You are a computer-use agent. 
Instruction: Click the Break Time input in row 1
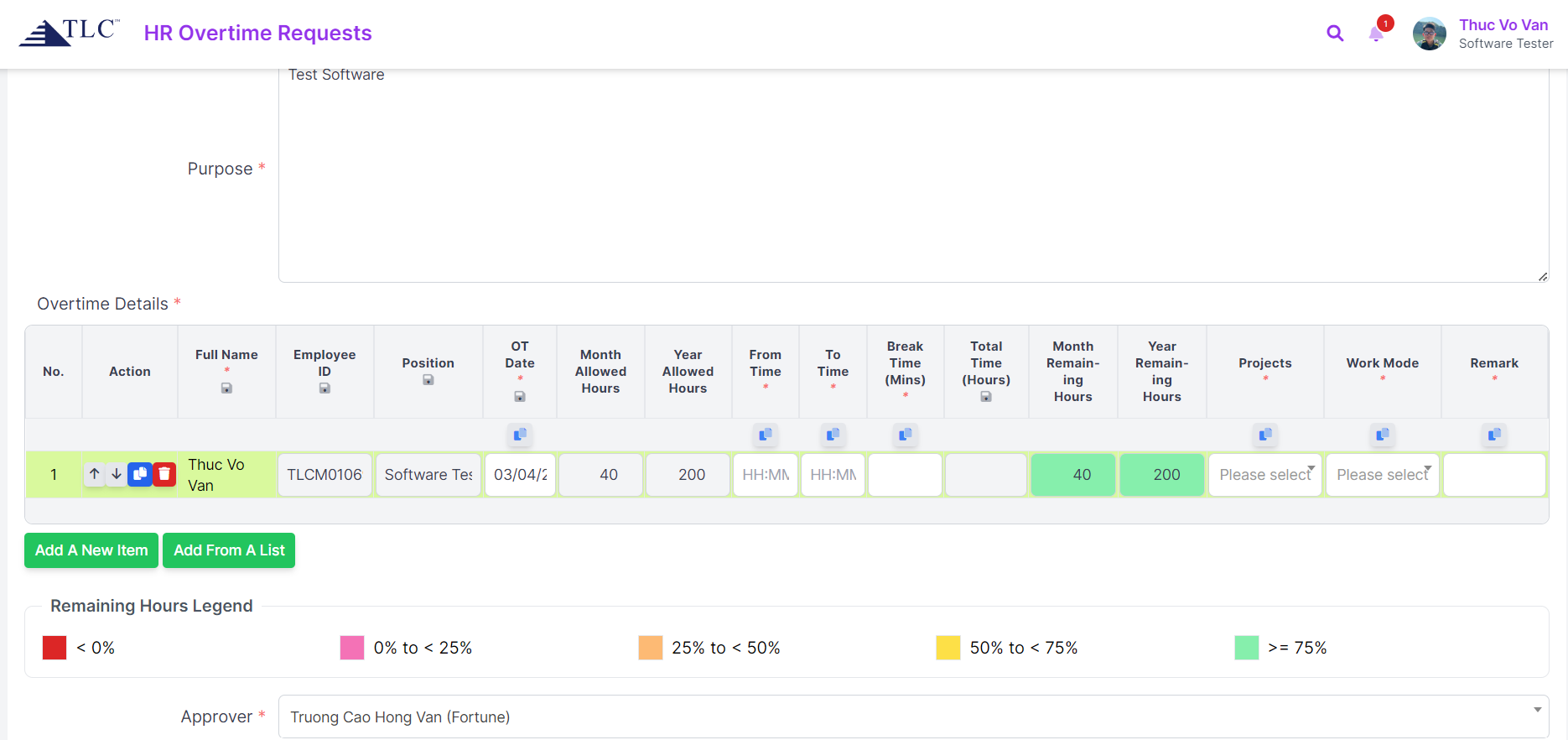[906, 475]
